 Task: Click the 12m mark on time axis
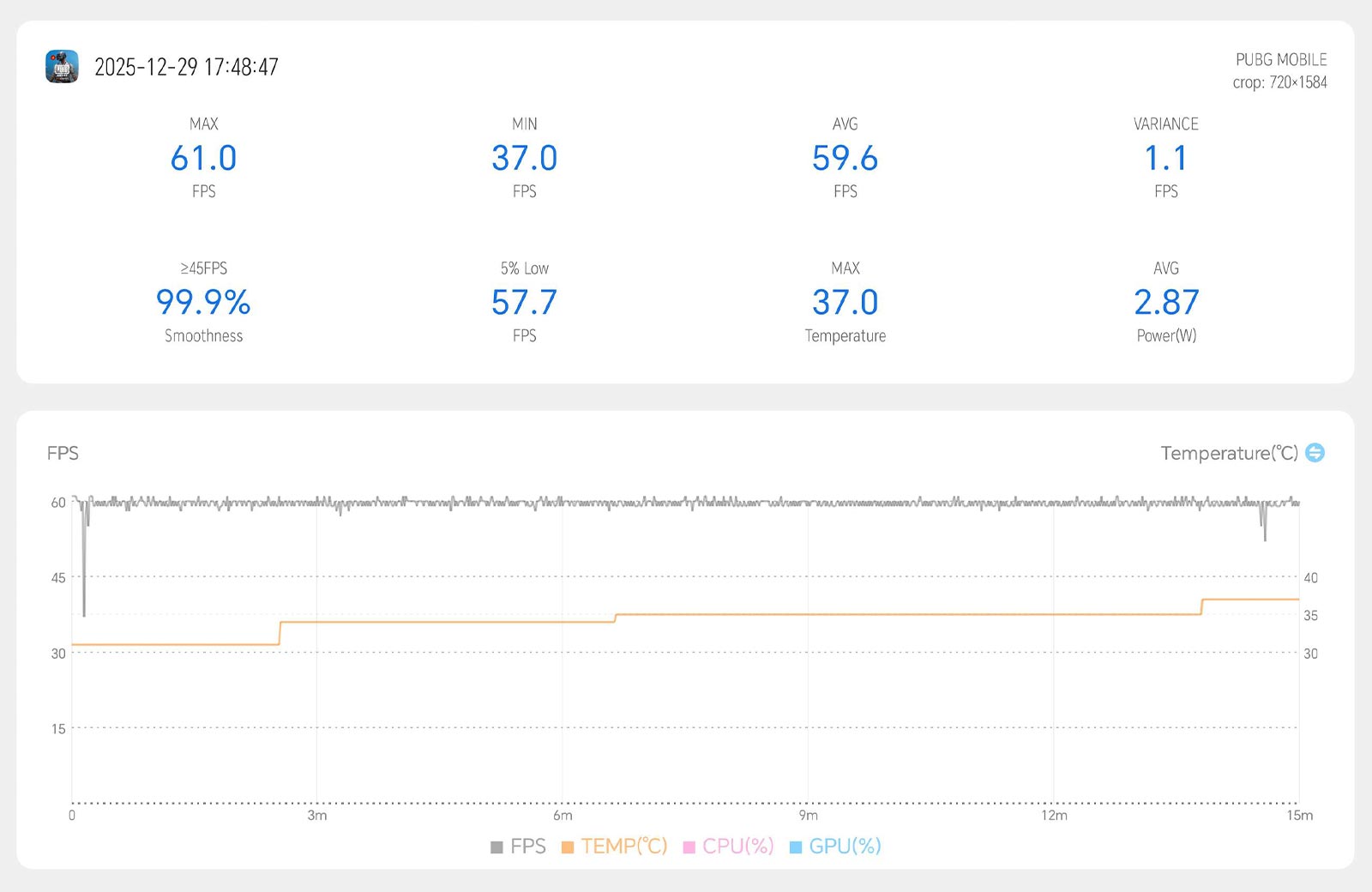point(1054,815)
